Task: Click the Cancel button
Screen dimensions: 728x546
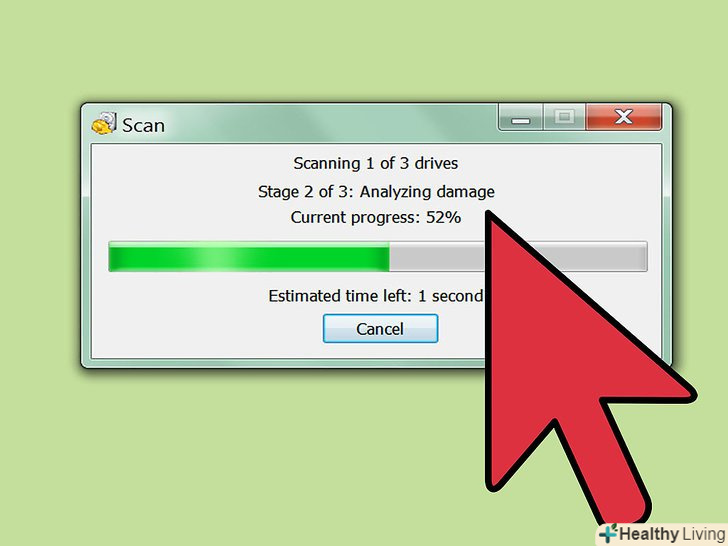Action: (380, 329)
